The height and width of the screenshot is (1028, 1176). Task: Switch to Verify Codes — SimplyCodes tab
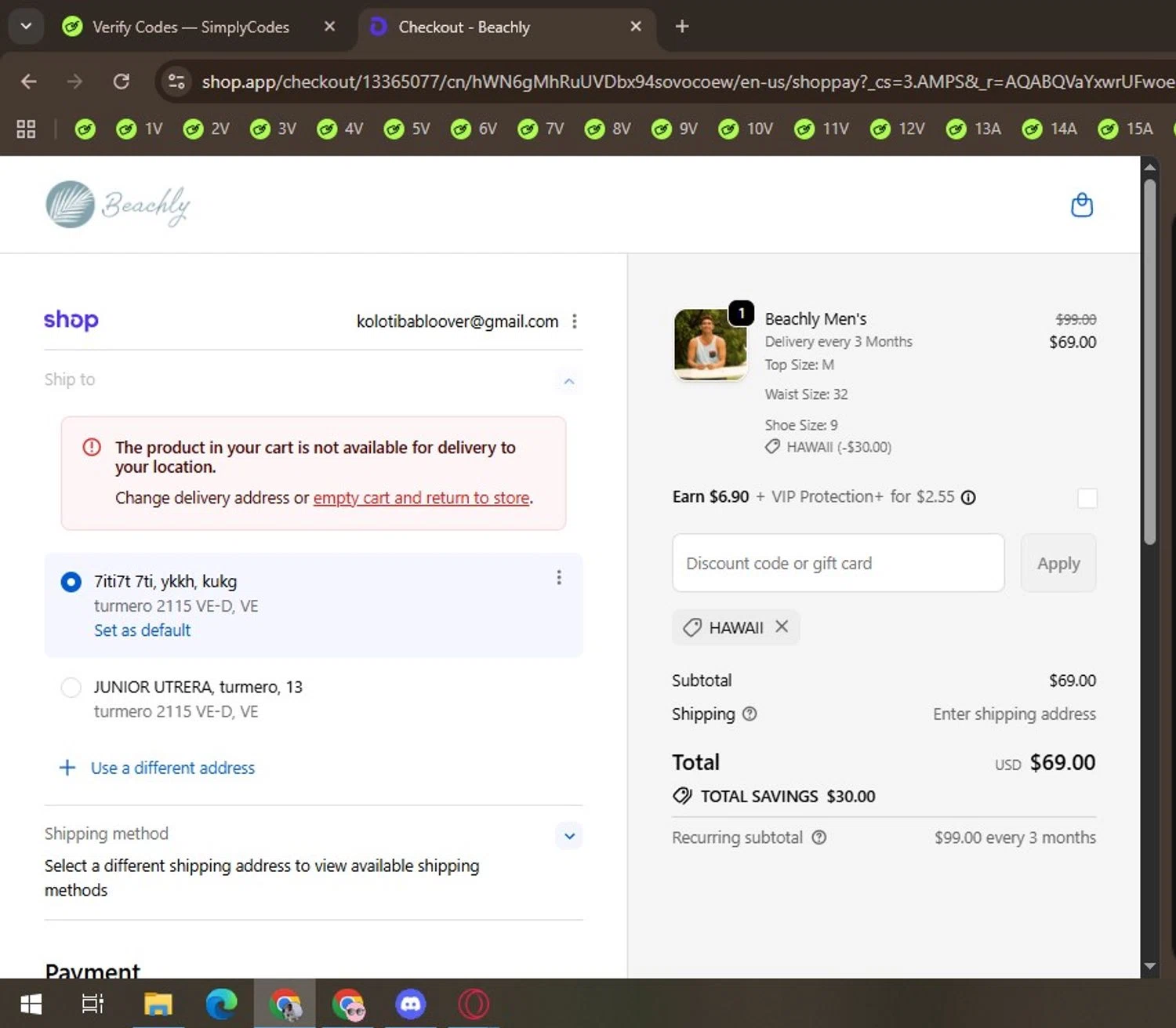pyautogui.click(x=191, y=27)
